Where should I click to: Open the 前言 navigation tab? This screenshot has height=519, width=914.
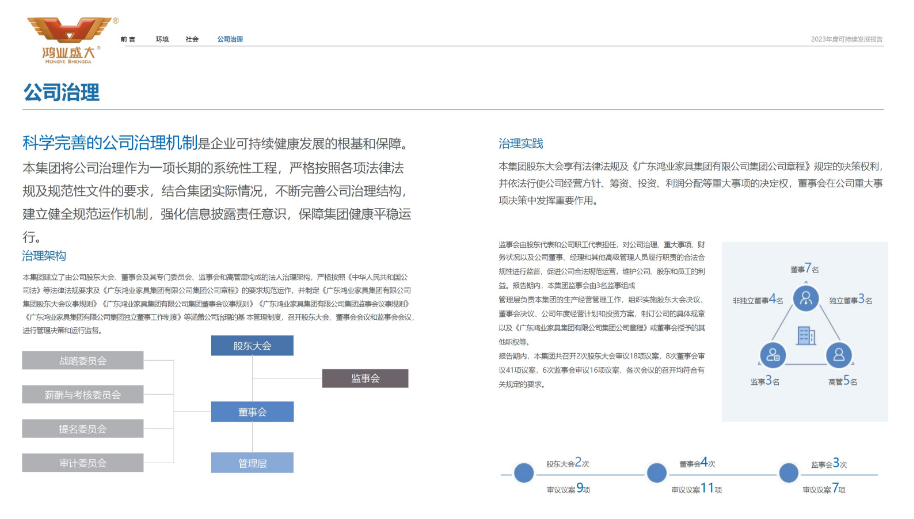click(127, 39)
